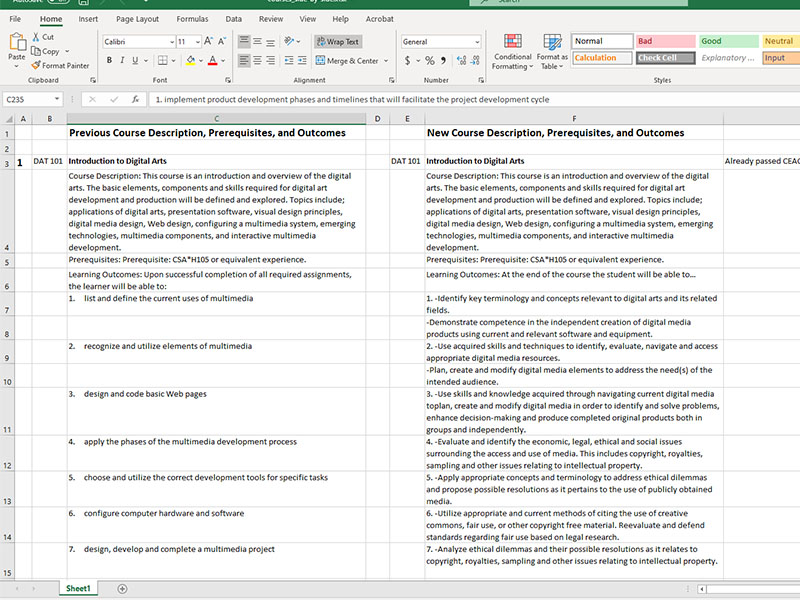
Task: Open Format as Table gallery
Action: pos(552,52)
